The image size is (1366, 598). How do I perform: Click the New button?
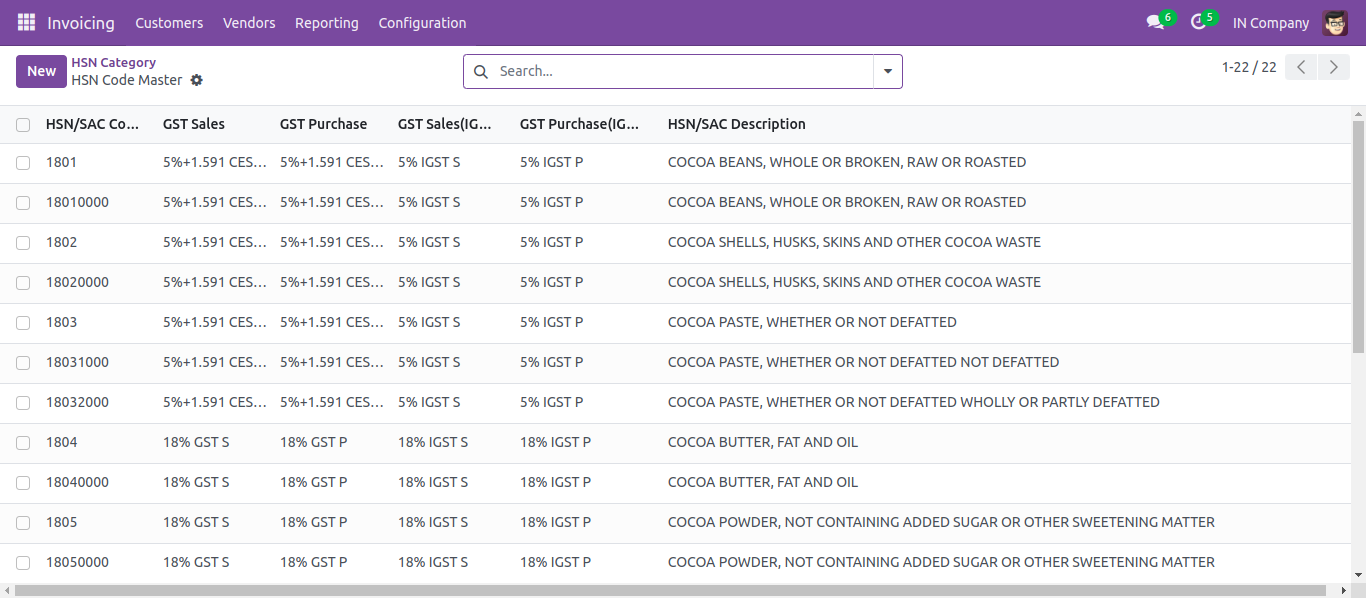[41, 71]
